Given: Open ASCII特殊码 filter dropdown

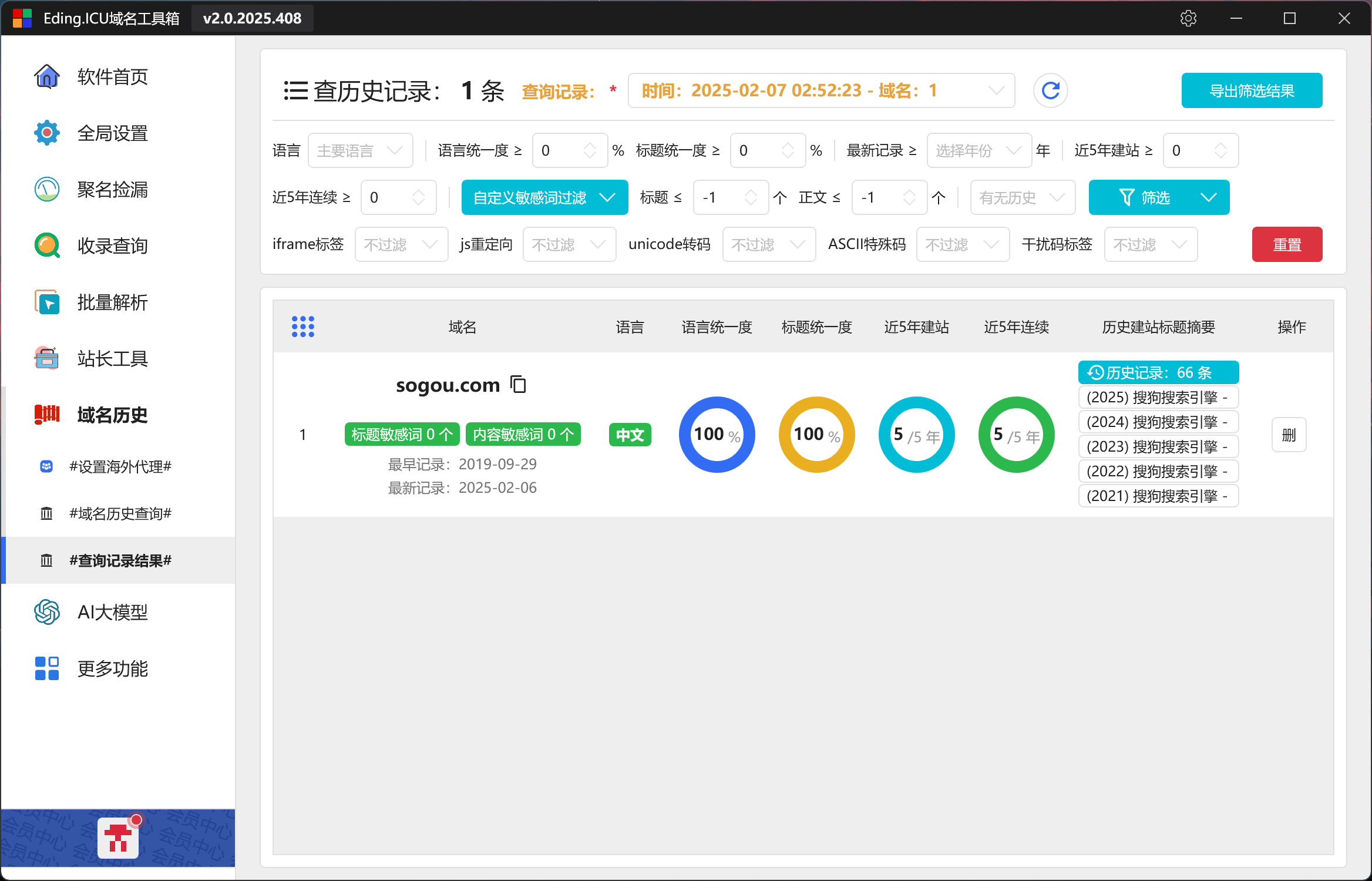Looking at the screenshot, I should coord(963,244).
